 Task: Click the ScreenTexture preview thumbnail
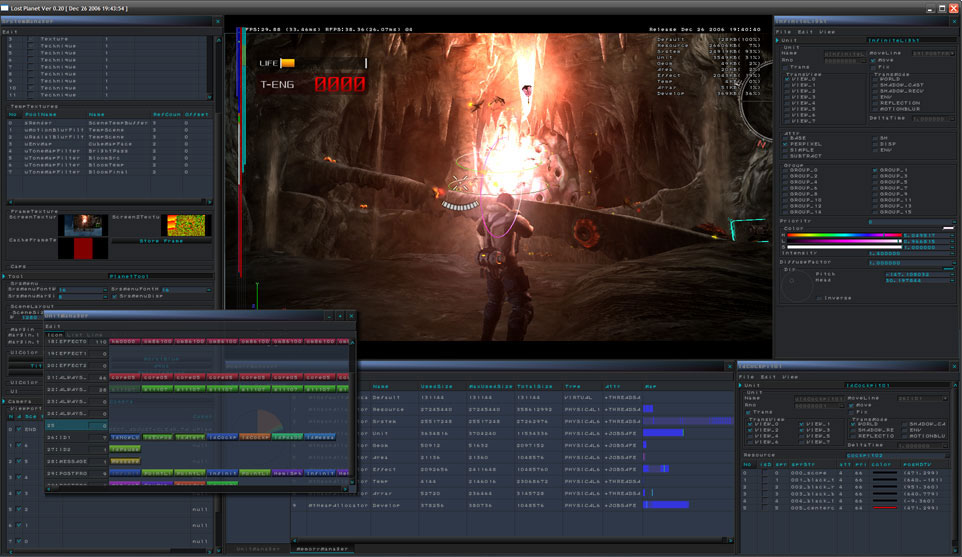click(83, 224)
